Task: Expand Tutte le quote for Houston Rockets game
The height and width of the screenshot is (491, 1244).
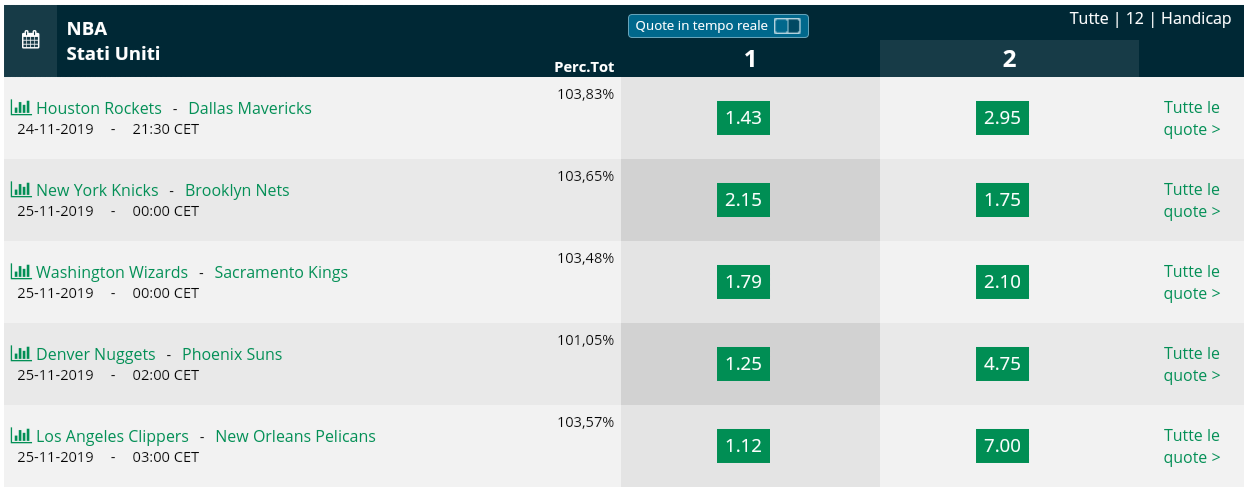Action: click(1192, 118)
